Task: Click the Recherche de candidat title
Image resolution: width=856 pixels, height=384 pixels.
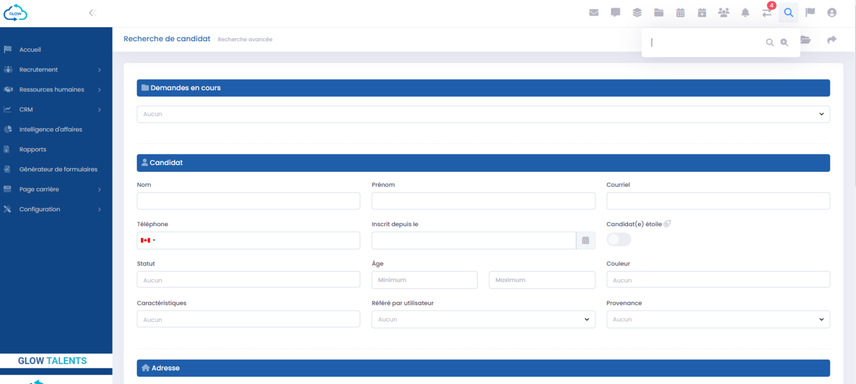Action: tap(167, 39)
